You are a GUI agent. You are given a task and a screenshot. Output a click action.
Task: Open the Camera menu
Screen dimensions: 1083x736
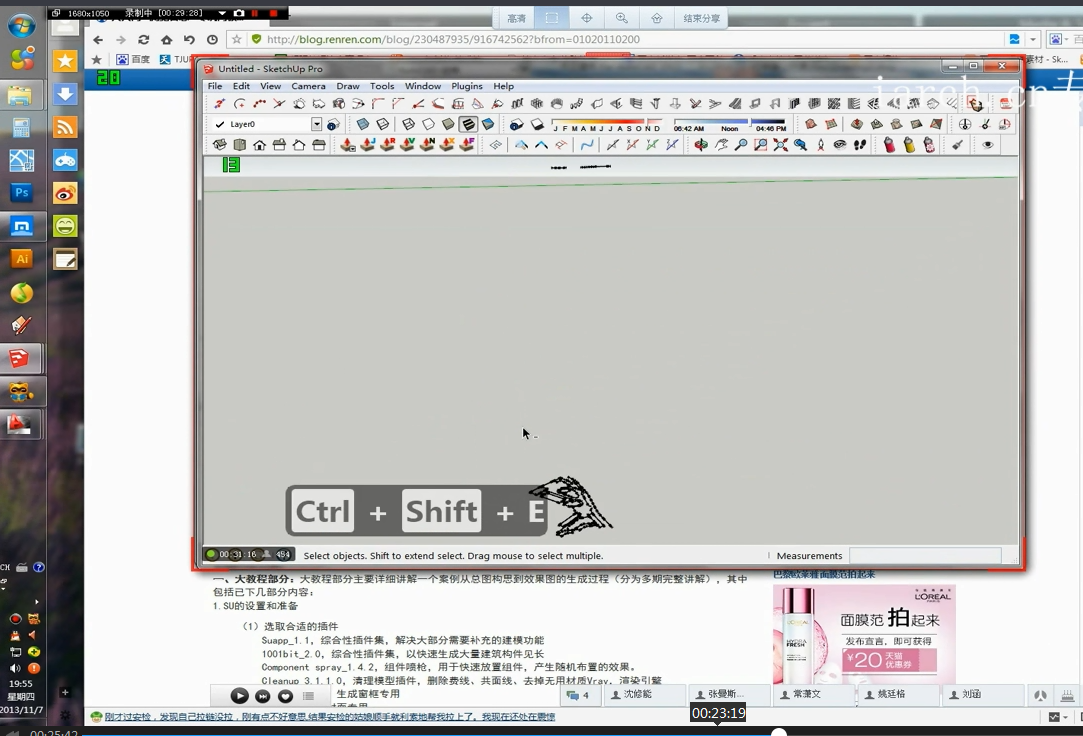coord(308,86)
